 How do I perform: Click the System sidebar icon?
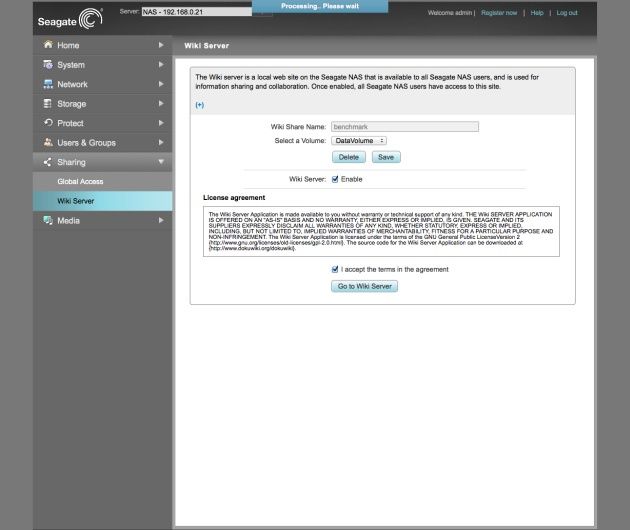[x=48, y=64]
